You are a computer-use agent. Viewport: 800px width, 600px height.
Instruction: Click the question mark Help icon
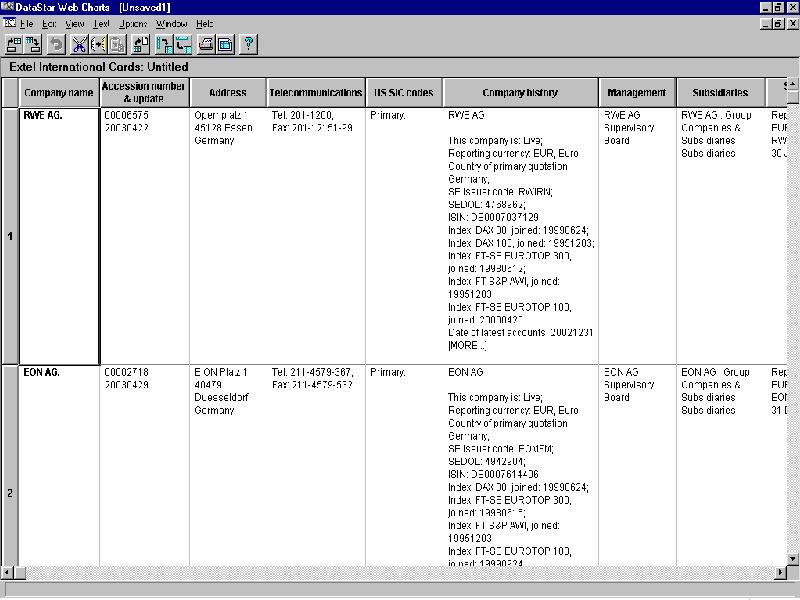248,44
